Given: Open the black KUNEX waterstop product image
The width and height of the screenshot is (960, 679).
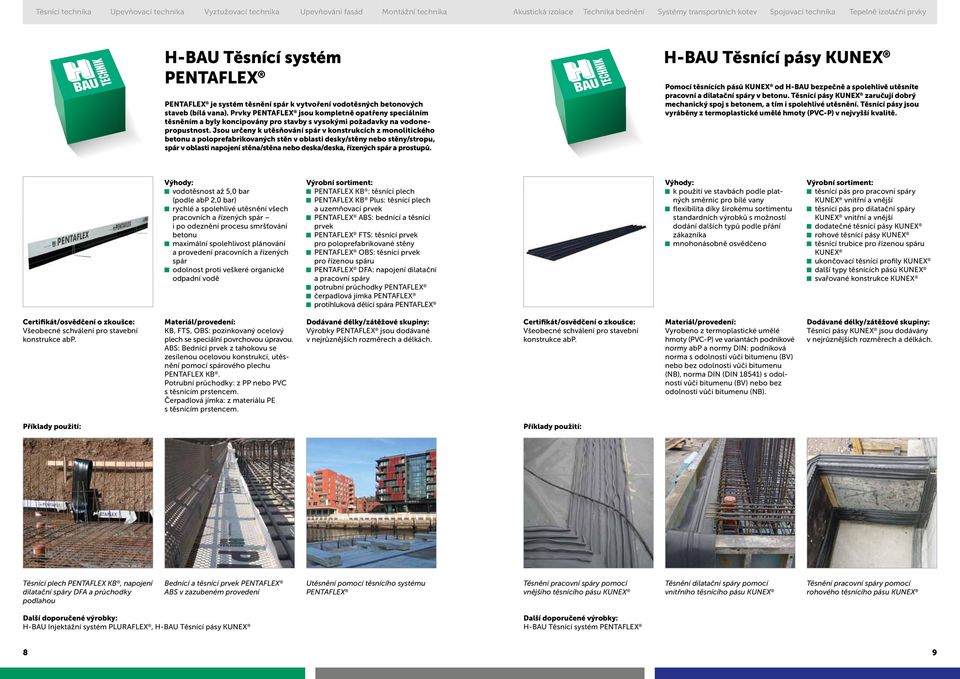Looking at the screenshot, I should coord(588,242).
